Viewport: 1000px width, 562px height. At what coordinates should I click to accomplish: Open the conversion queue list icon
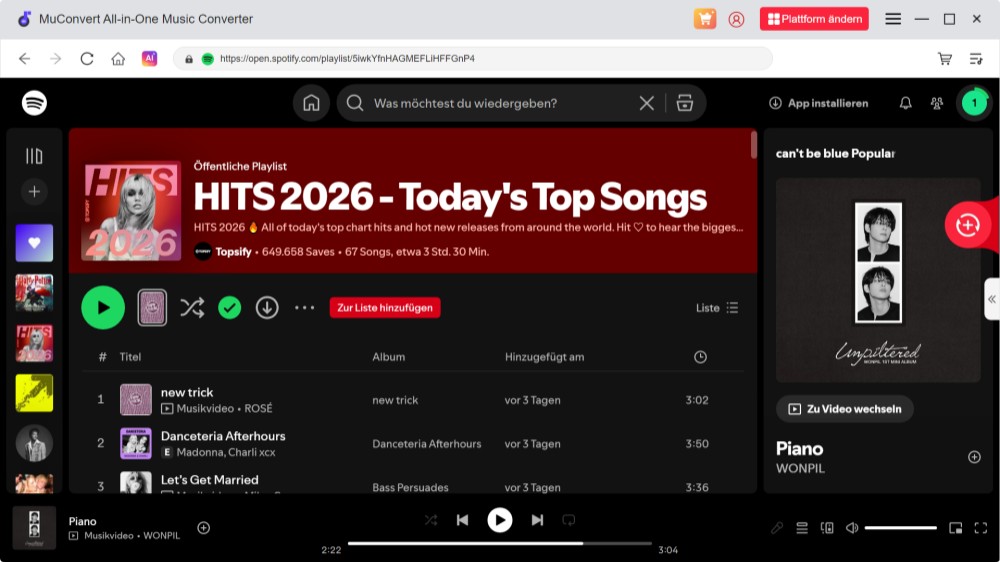976,59
